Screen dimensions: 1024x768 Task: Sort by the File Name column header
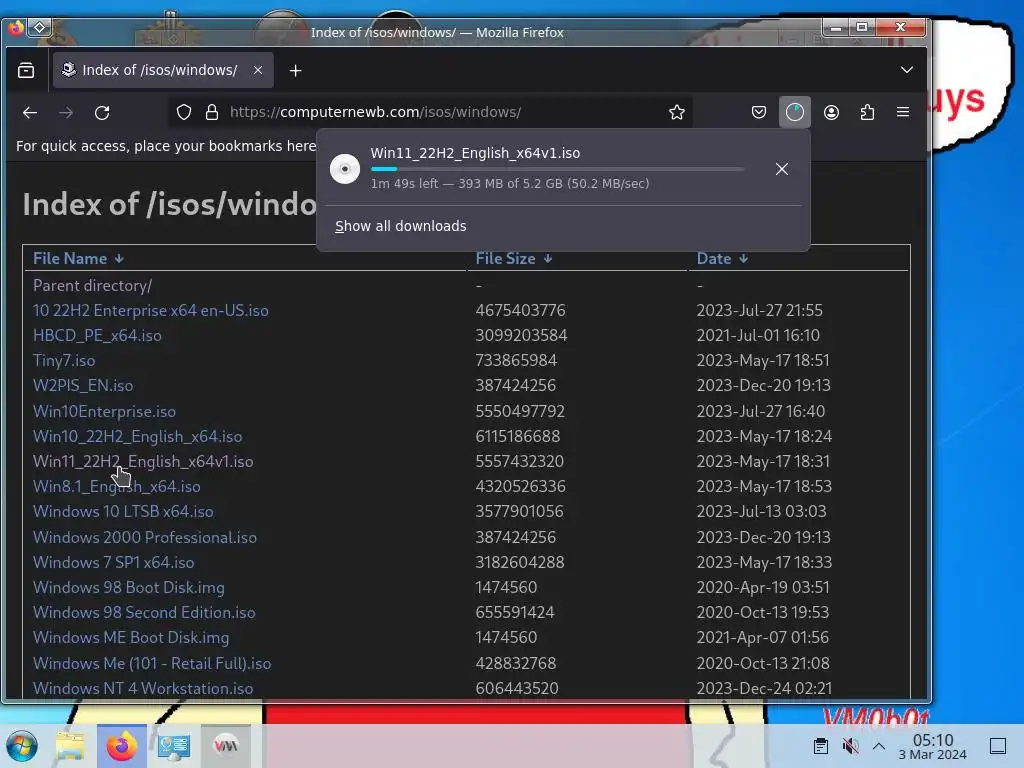[x=78, y=259]
